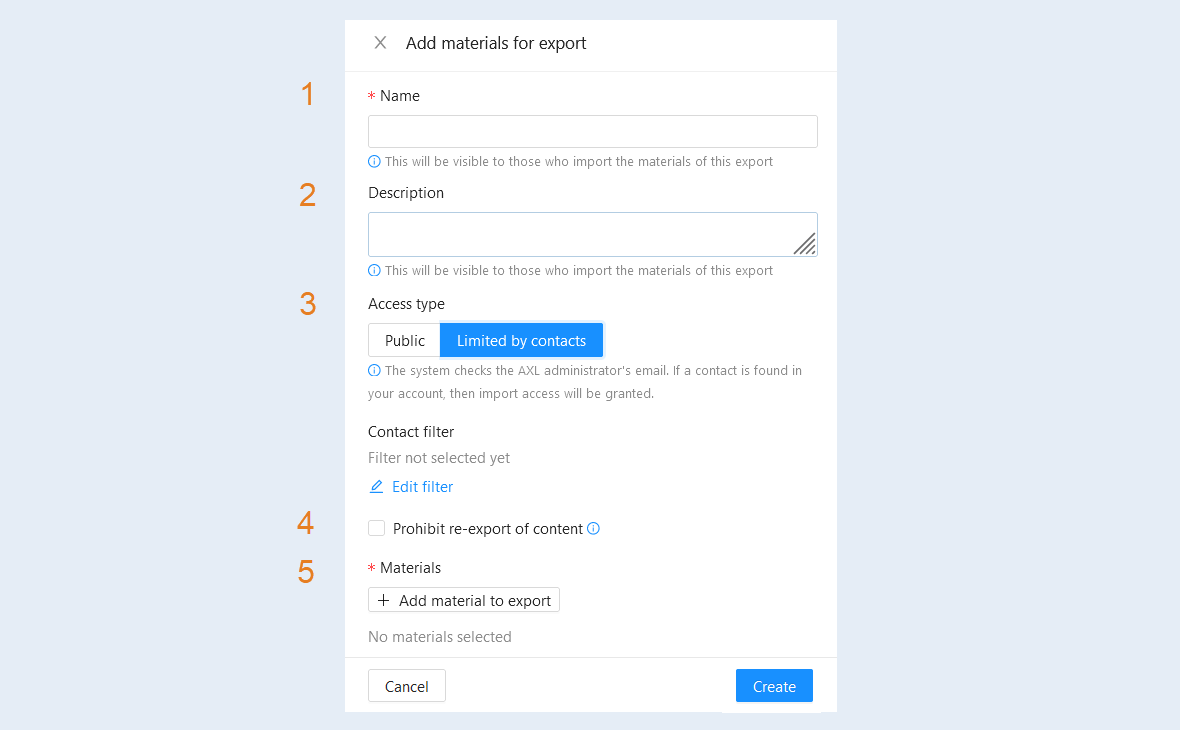This screenshot has width=1180, height=730.
Task: Tick the Prohibit re-export of content checkbox
Action: coord(376,528)
